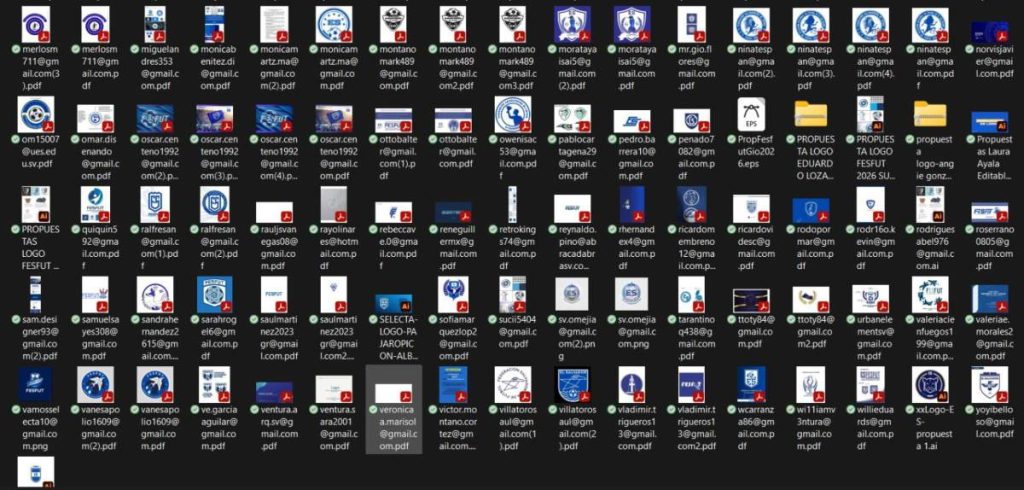1024x490 pixels.
Task: Select the PropFesfutGio2026.eps file icon
Action: coord(751,114)
